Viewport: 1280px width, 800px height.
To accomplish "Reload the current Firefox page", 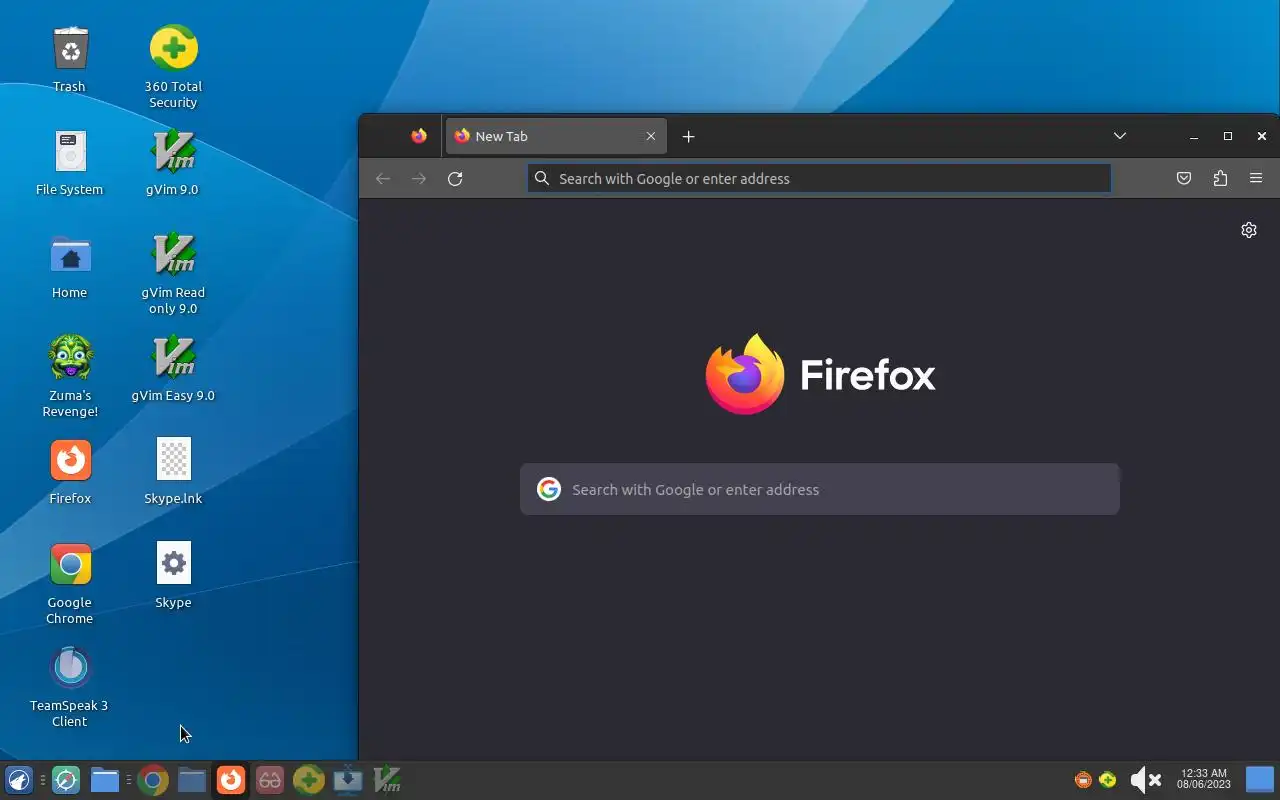I will click(x=455, y=178).
